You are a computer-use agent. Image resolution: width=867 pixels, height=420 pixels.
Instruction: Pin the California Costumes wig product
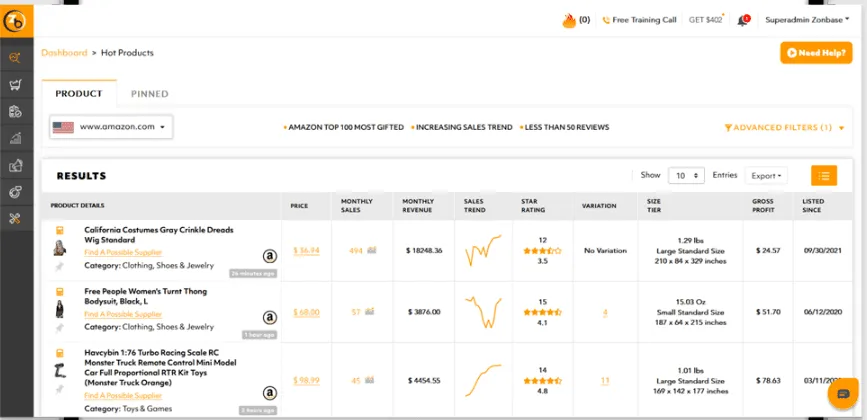coord(60,267)
